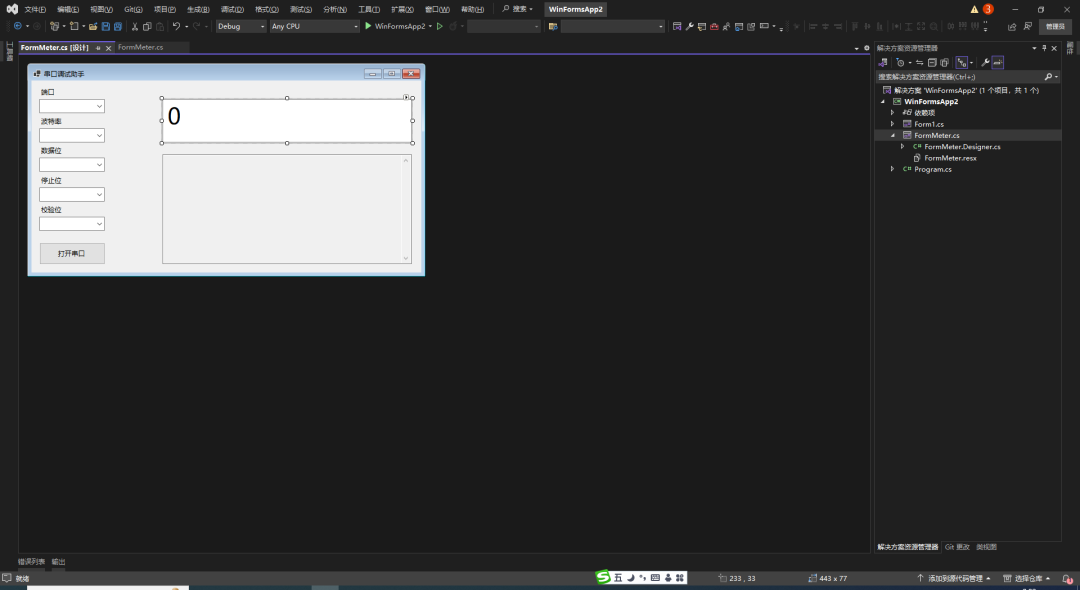Click the warning notification badge icon
Viewport: 1080px width, 590px height.
coord(975,9)
